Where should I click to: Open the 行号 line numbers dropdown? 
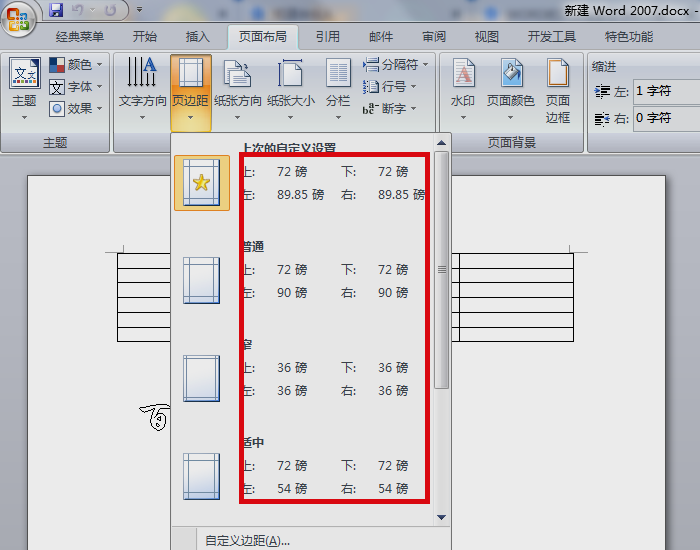point(389,87)
